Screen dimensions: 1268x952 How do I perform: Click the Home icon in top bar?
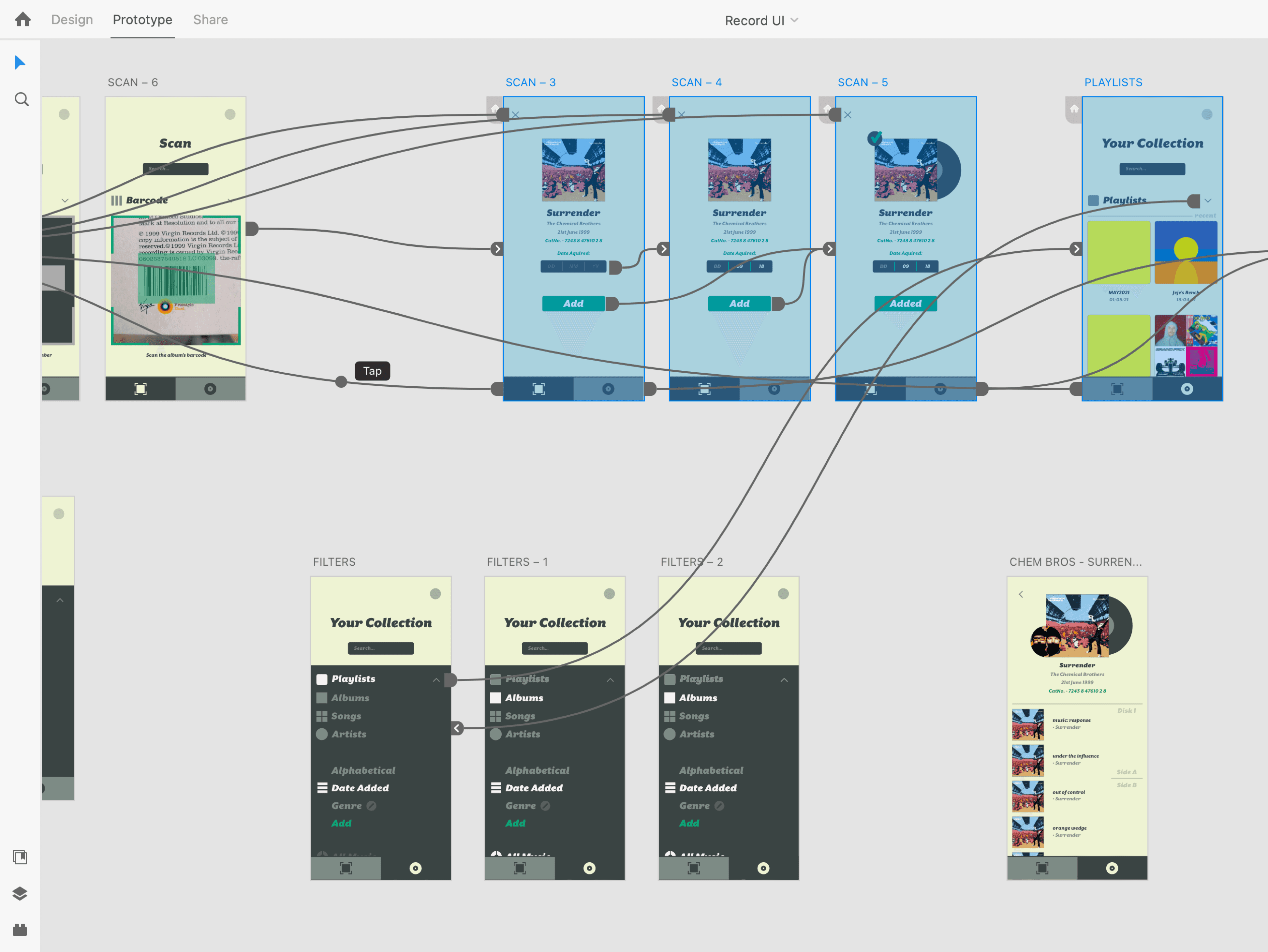pos(23,20)
